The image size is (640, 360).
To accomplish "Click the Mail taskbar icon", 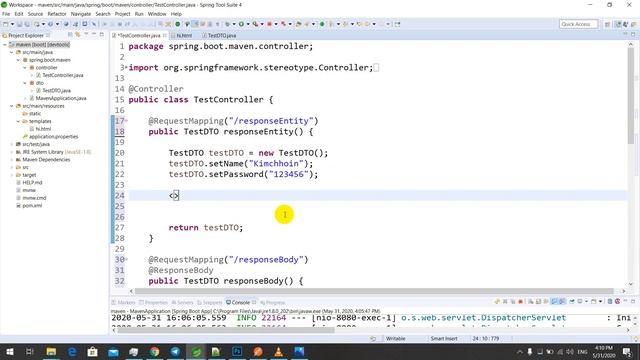I will (113, 351).
